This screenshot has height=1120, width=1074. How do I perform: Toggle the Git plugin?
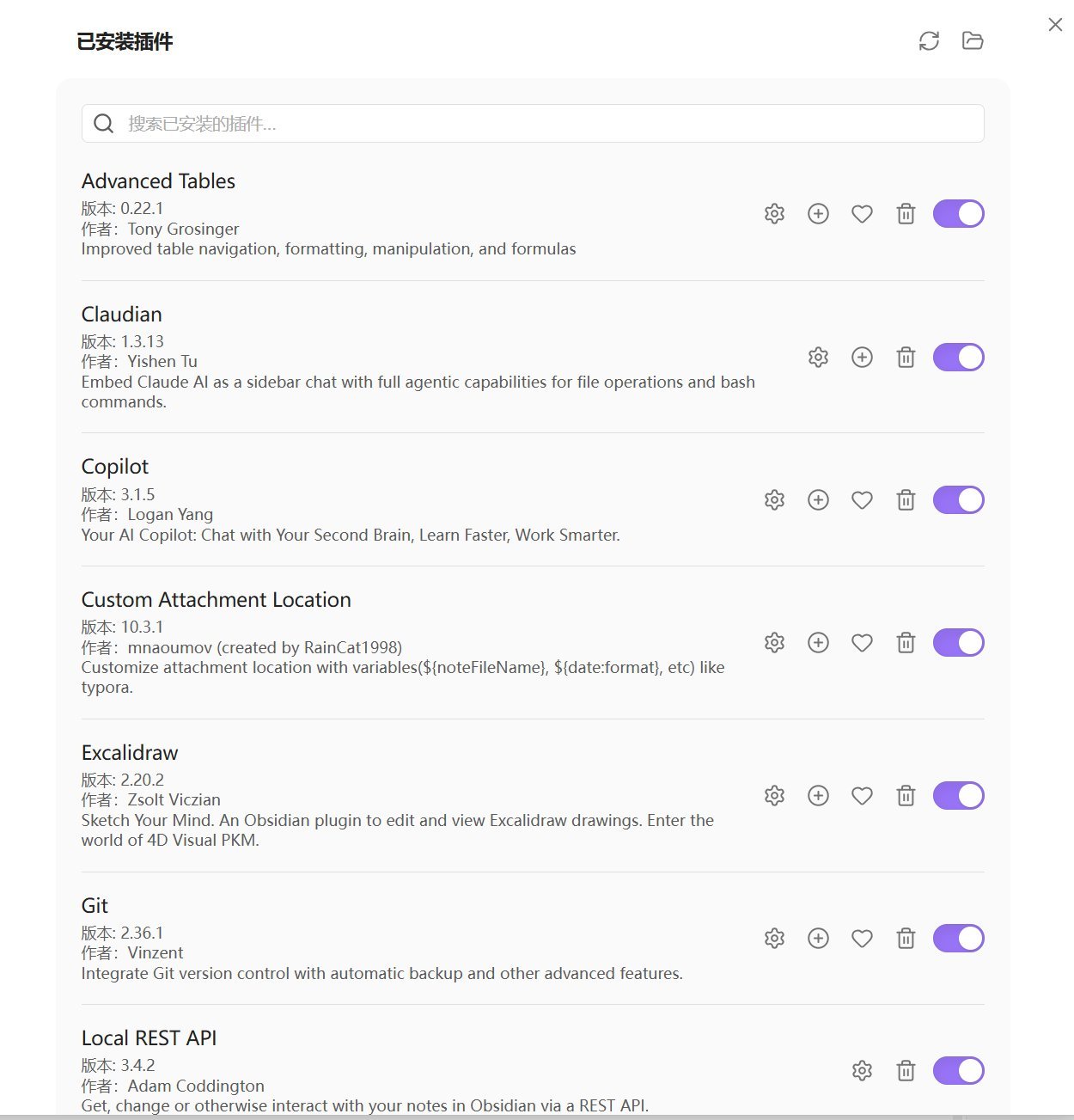pos(958,938)
